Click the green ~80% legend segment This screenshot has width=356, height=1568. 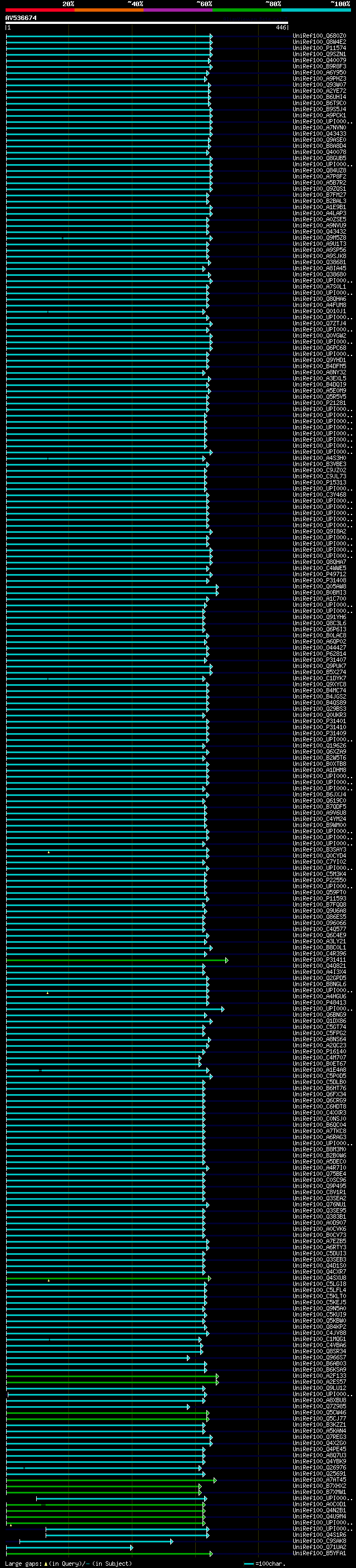247,10
